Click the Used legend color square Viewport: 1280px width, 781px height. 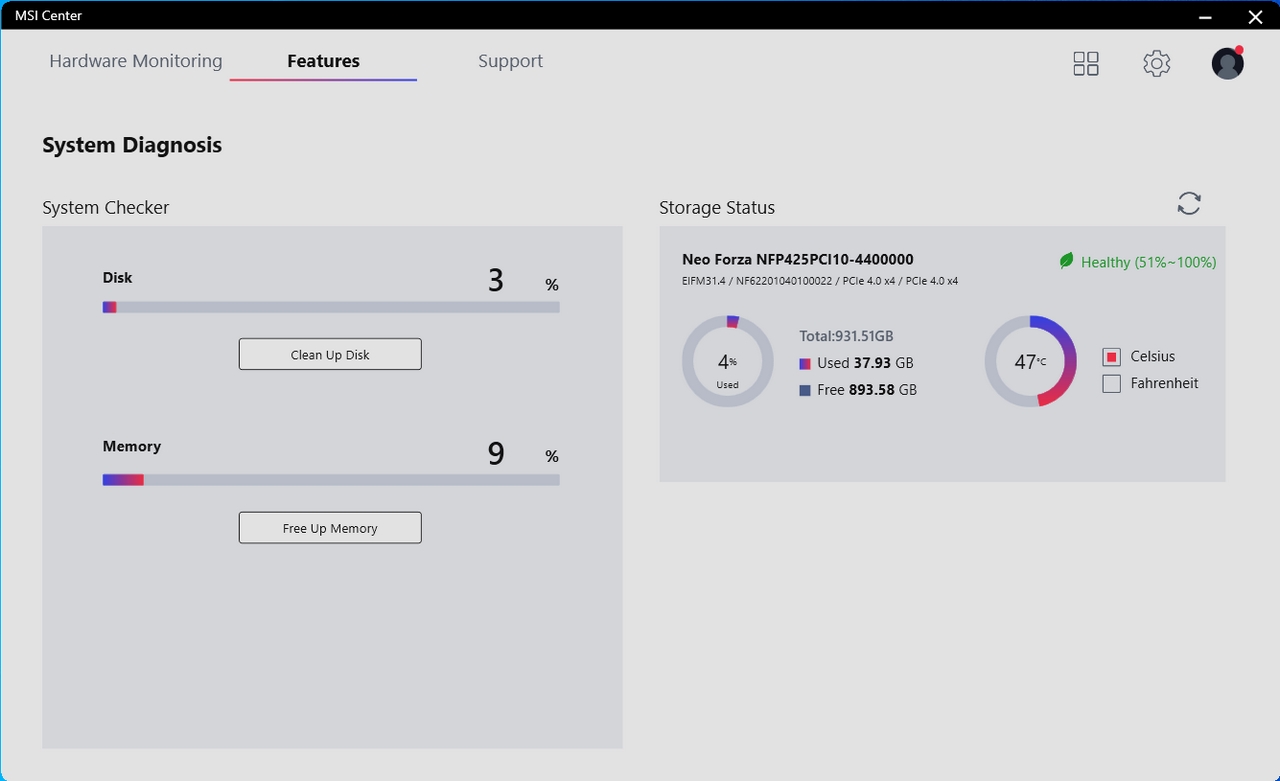(805, 364)
